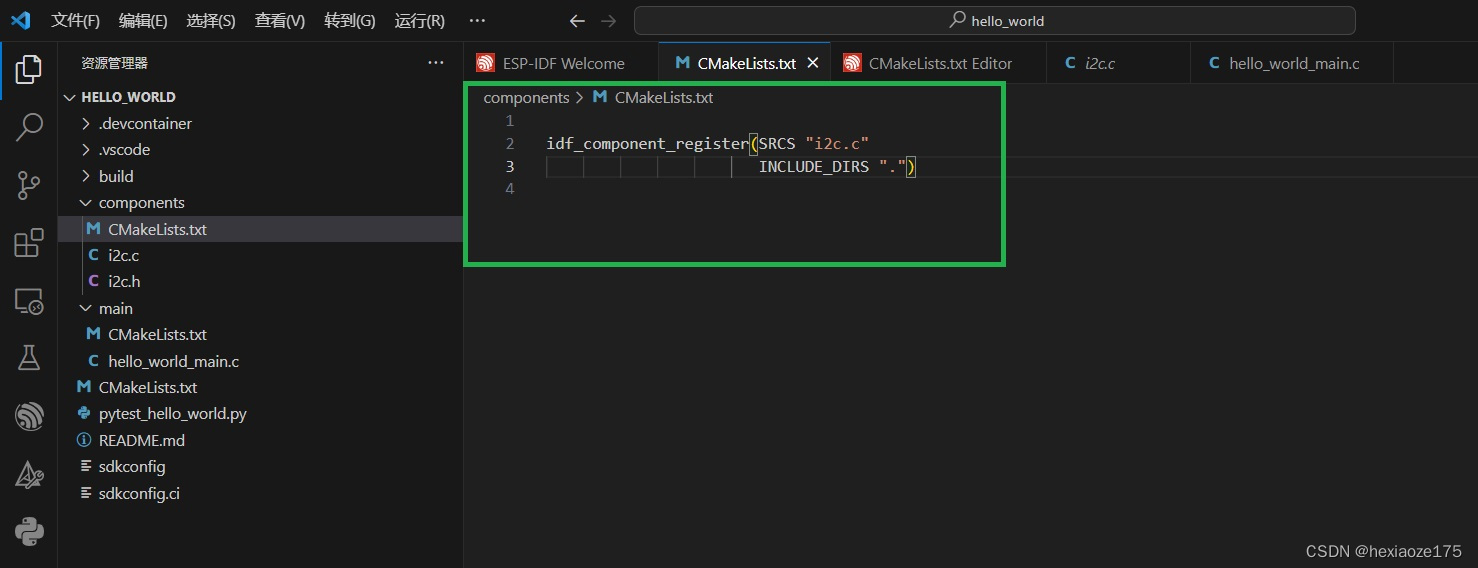Open hello_world_main.c in the file tree
This screenshot has height=568, width=1478.
point(260,361)
